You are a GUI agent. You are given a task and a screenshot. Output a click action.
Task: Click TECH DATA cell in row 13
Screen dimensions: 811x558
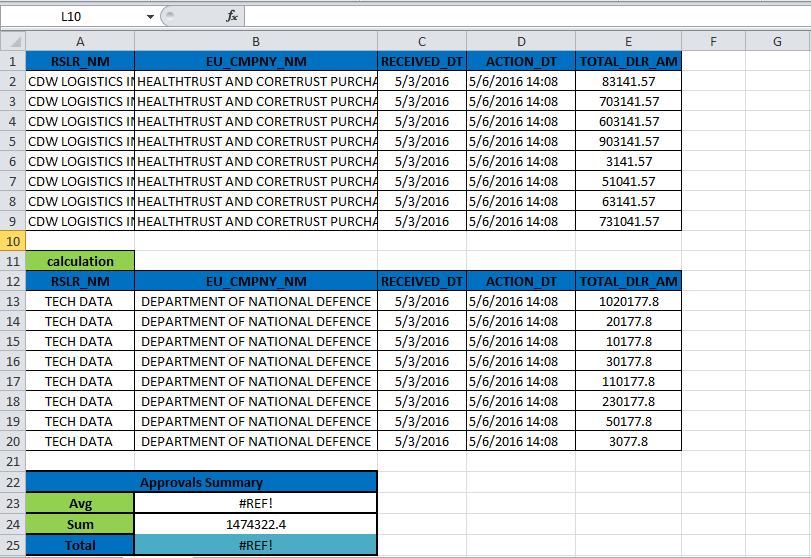(80, 301)
